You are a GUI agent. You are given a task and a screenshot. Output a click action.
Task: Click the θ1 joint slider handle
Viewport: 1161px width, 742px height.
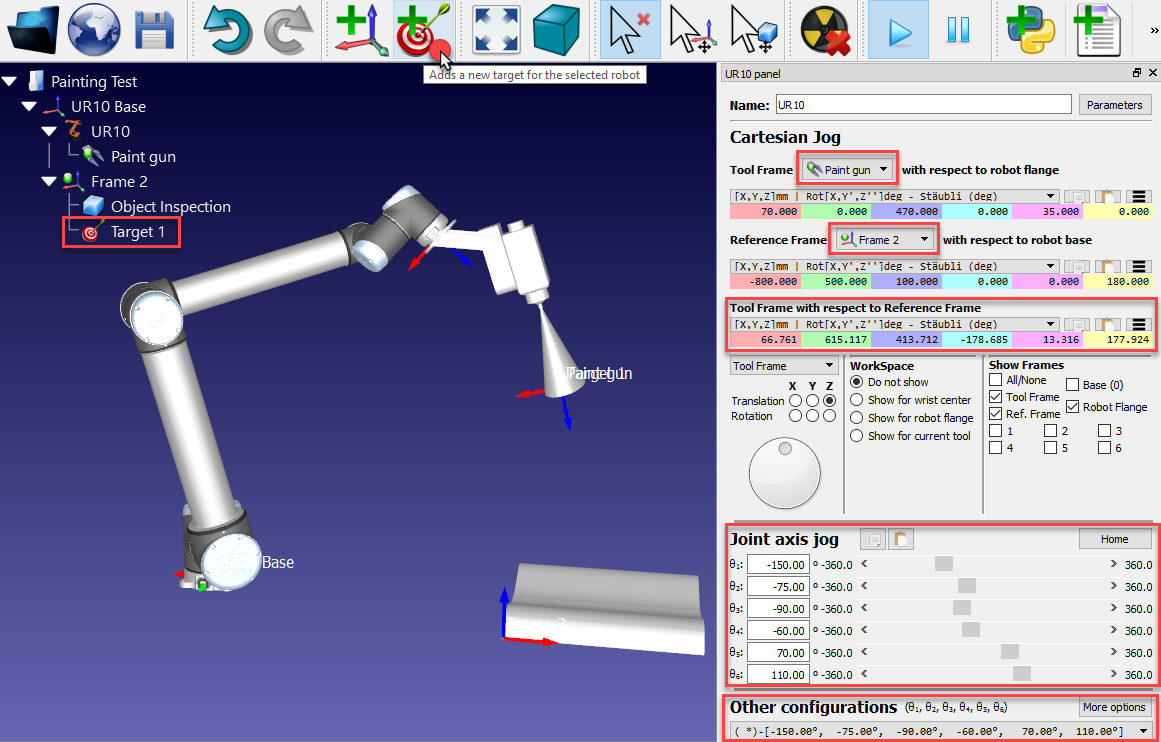[943, 564]
